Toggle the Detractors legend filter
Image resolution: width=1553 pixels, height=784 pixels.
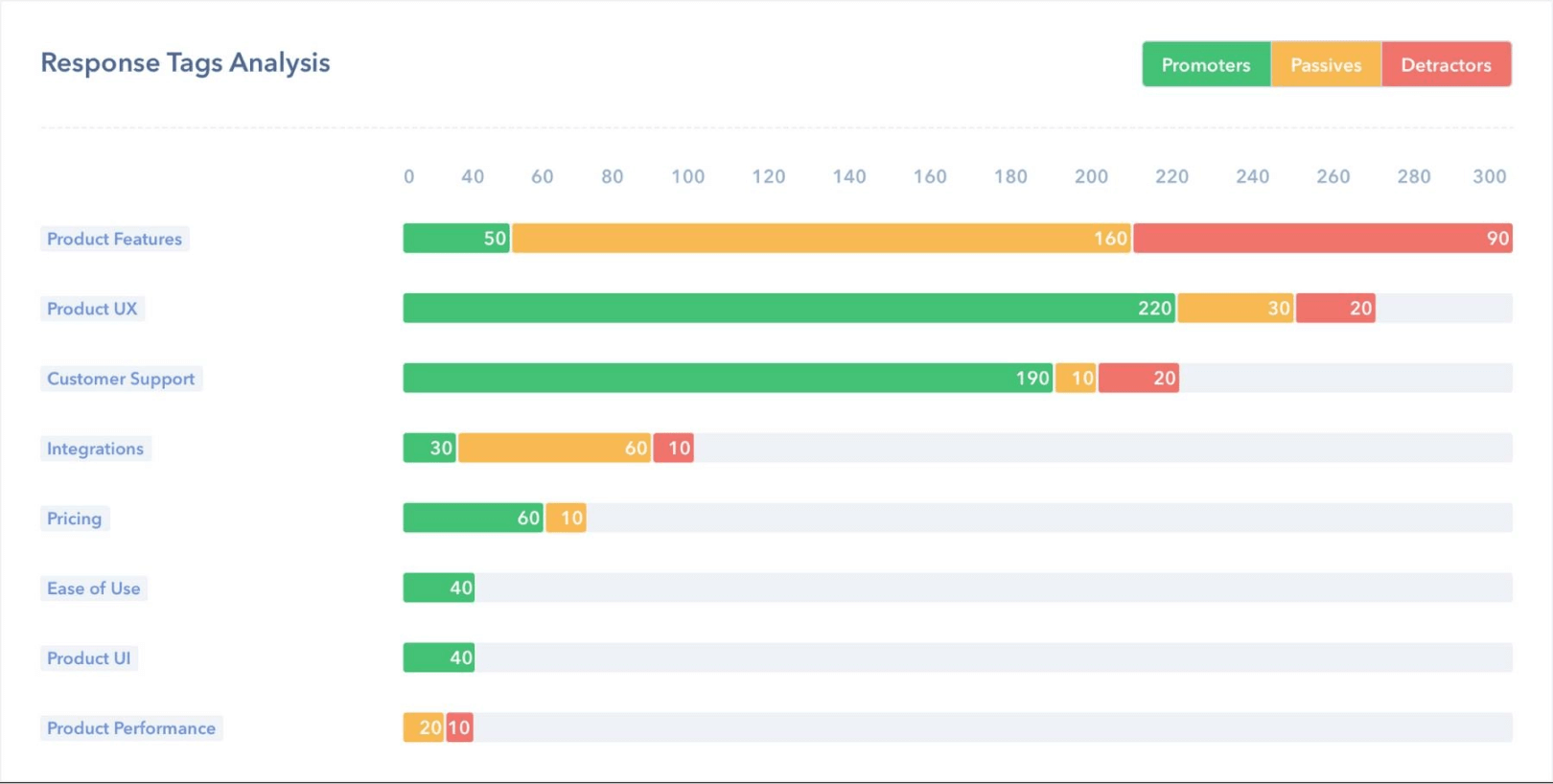tap(1446, 64)
